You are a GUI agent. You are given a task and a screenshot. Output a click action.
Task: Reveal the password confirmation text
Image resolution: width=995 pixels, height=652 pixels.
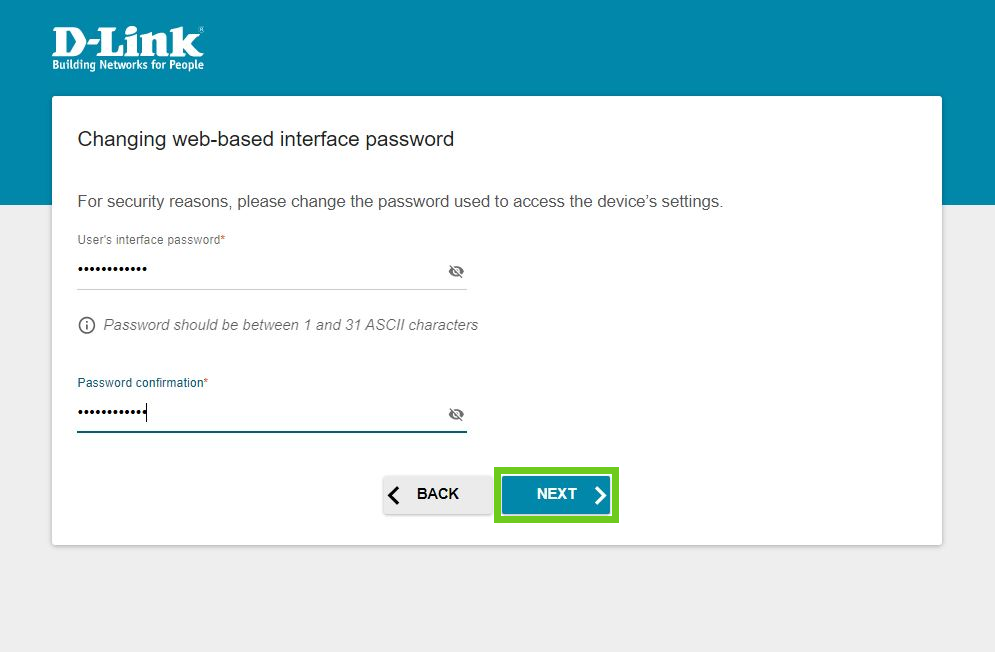point(456,414)
